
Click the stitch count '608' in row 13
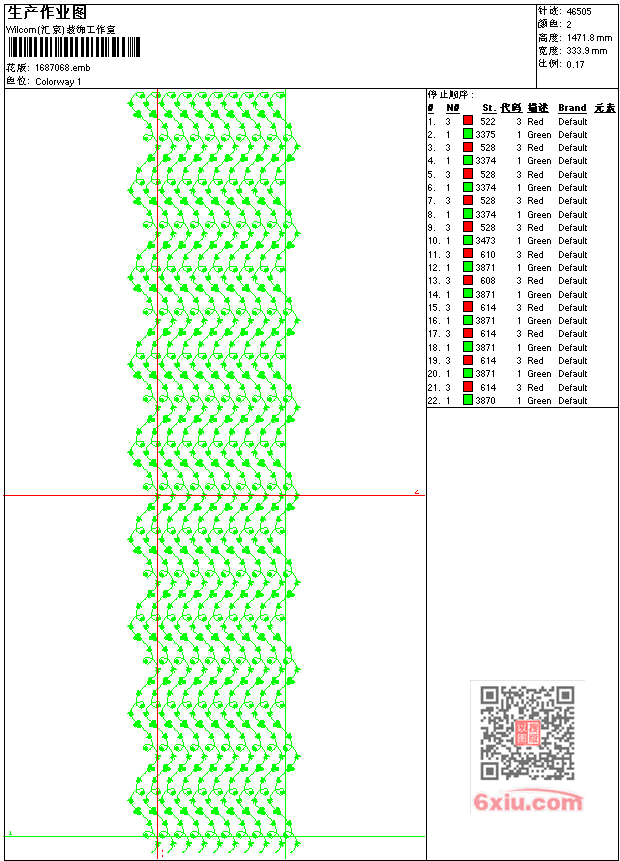(488, 281)
